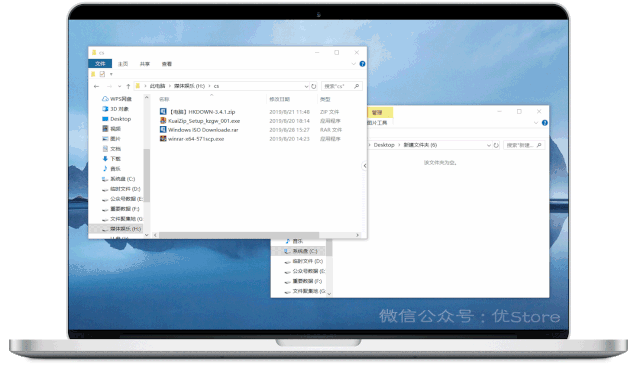The height and width of the screenshot is (365, 640).
Task: Click the 管理 tab in second window
Action: point(377,112)
